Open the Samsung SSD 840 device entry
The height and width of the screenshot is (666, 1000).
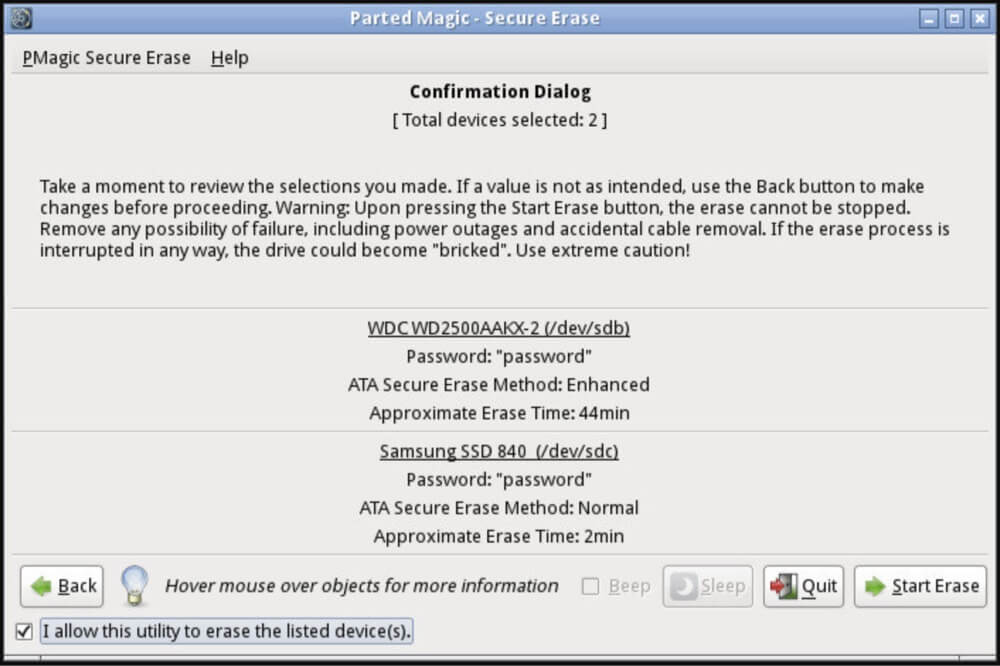tap(499, 451)
